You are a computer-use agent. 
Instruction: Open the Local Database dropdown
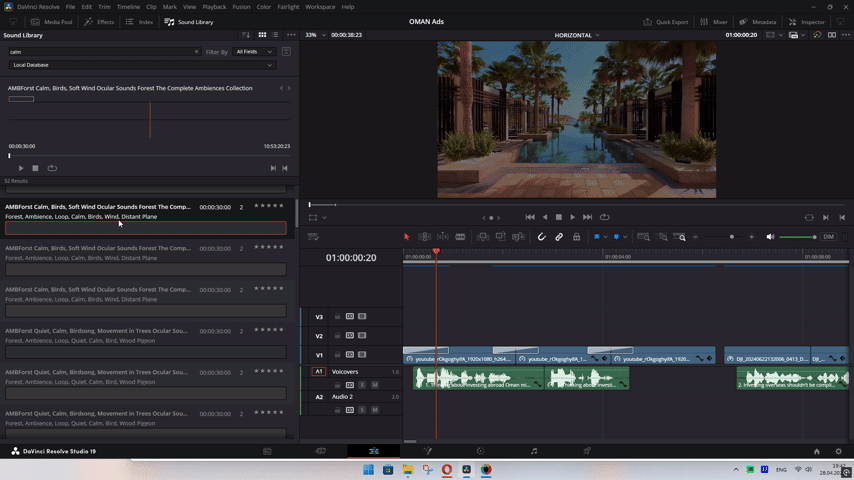[142, 65]
